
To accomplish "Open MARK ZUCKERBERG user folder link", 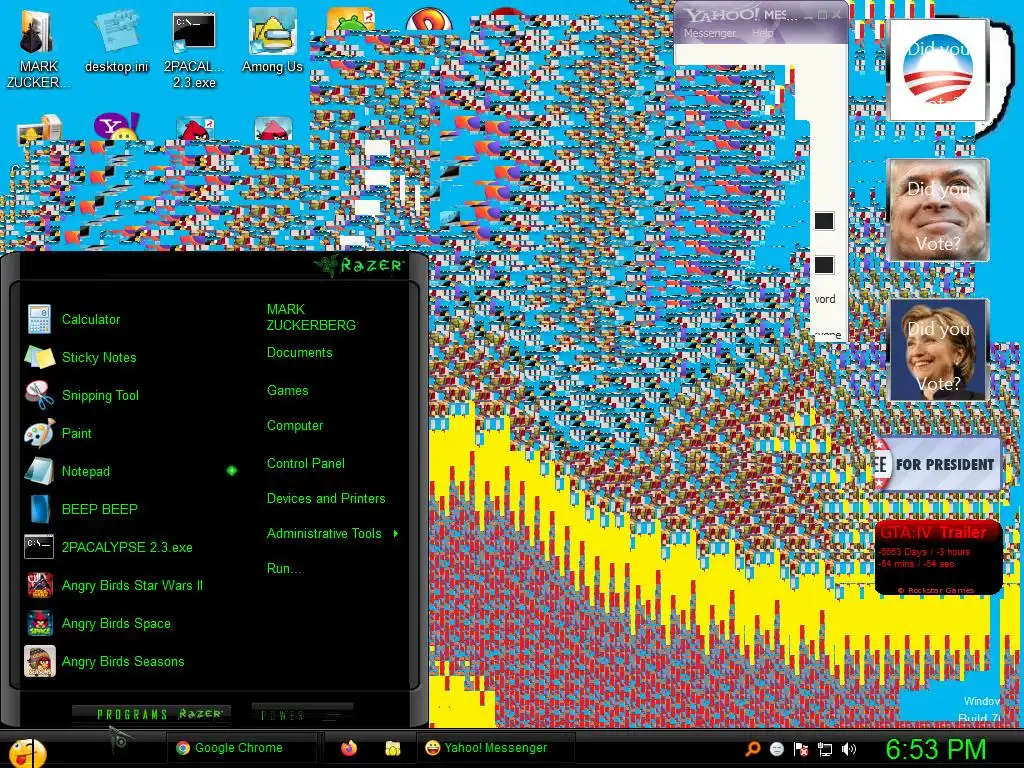I will (311, 317).
